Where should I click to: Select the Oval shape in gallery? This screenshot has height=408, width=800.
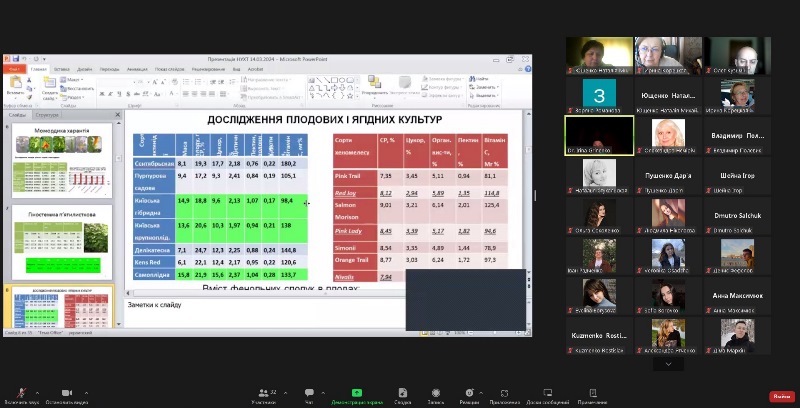point(342,80)
